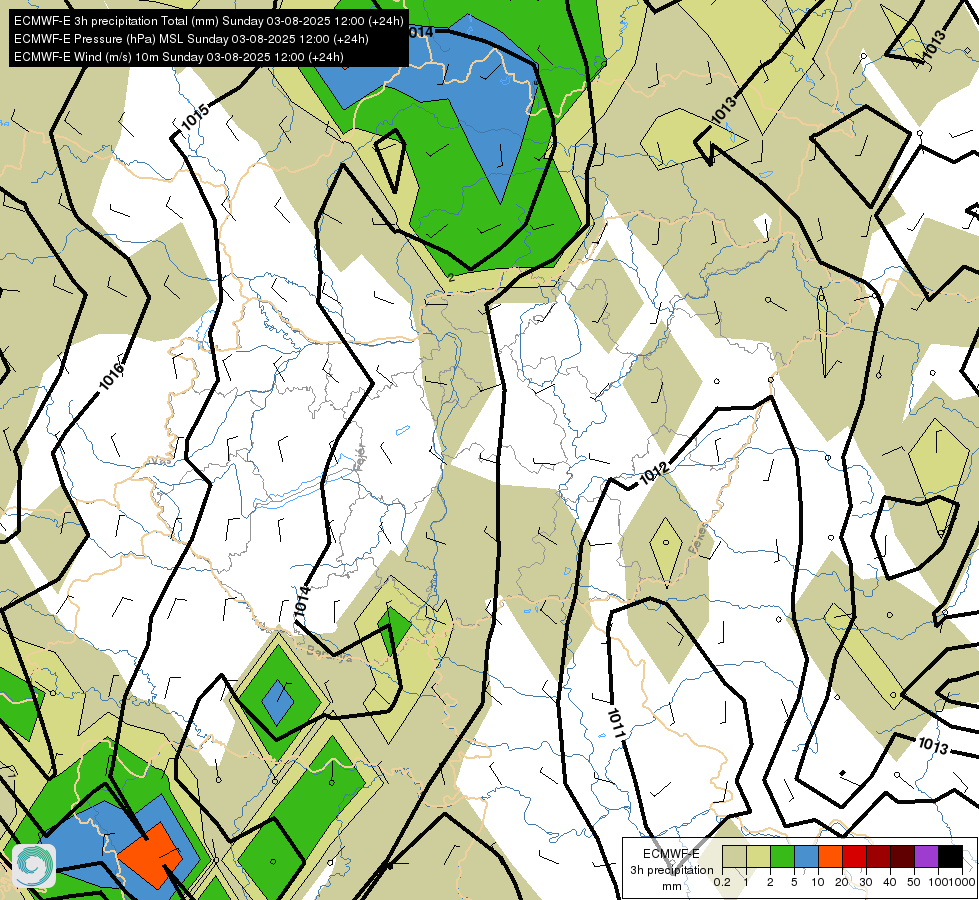Click the Fejér county label
The width and height of the screenshot is (979, 900).
[x=360, y=457]
